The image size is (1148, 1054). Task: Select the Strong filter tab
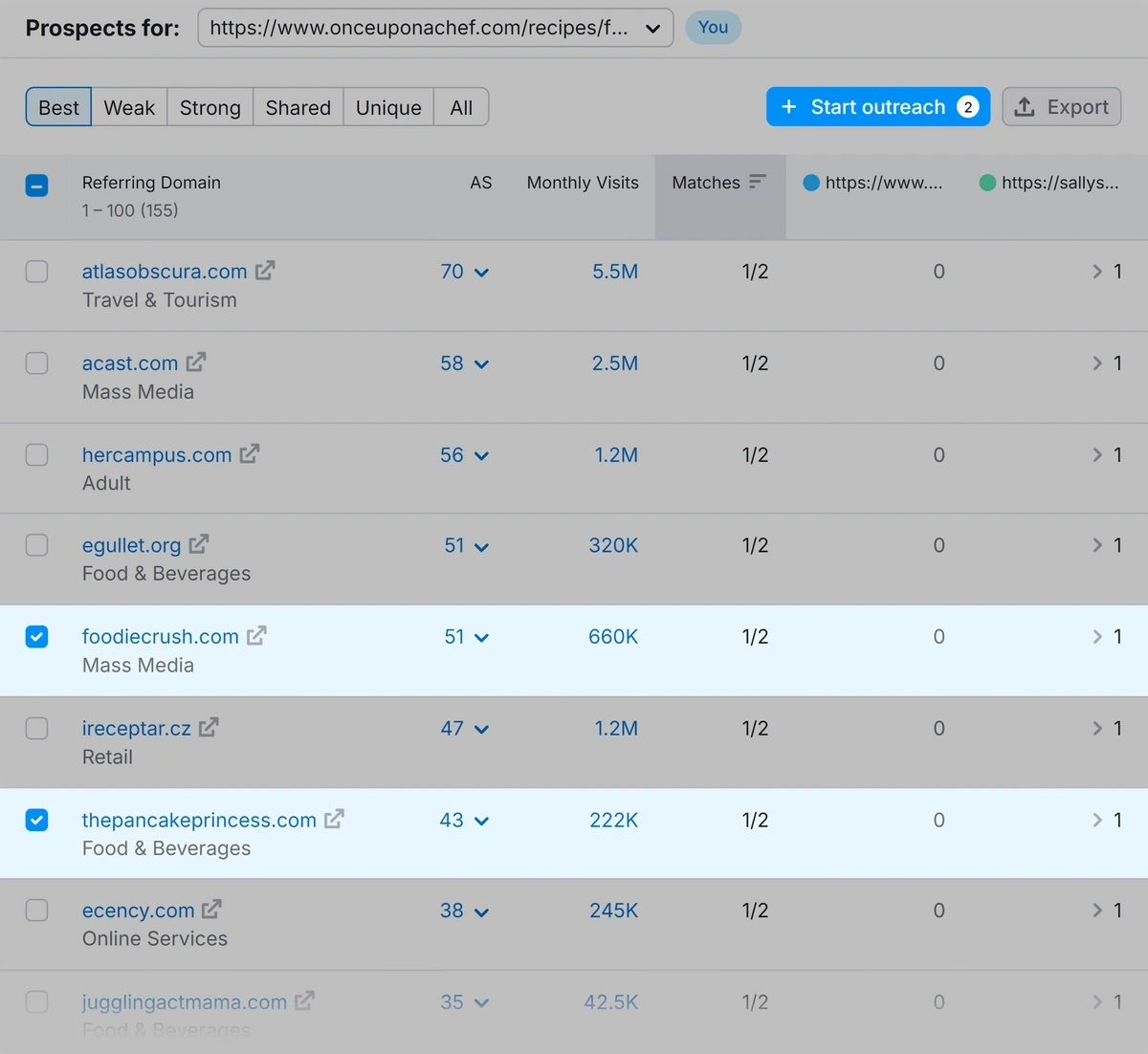point(210,107)
